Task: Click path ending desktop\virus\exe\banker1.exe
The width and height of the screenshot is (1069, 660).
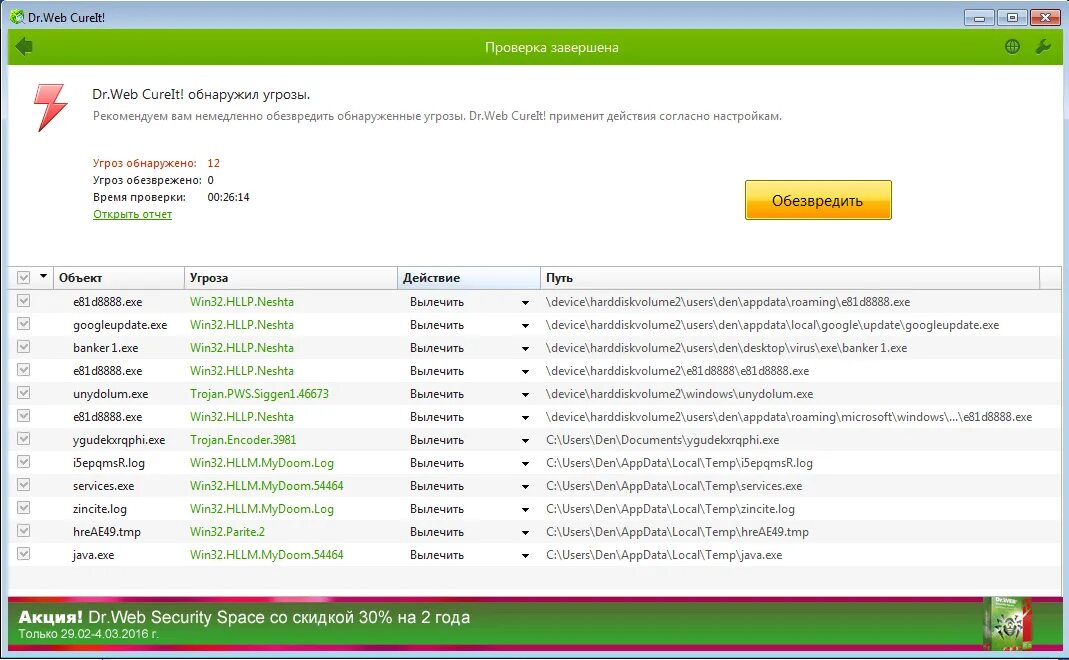Action: (726, 348)
